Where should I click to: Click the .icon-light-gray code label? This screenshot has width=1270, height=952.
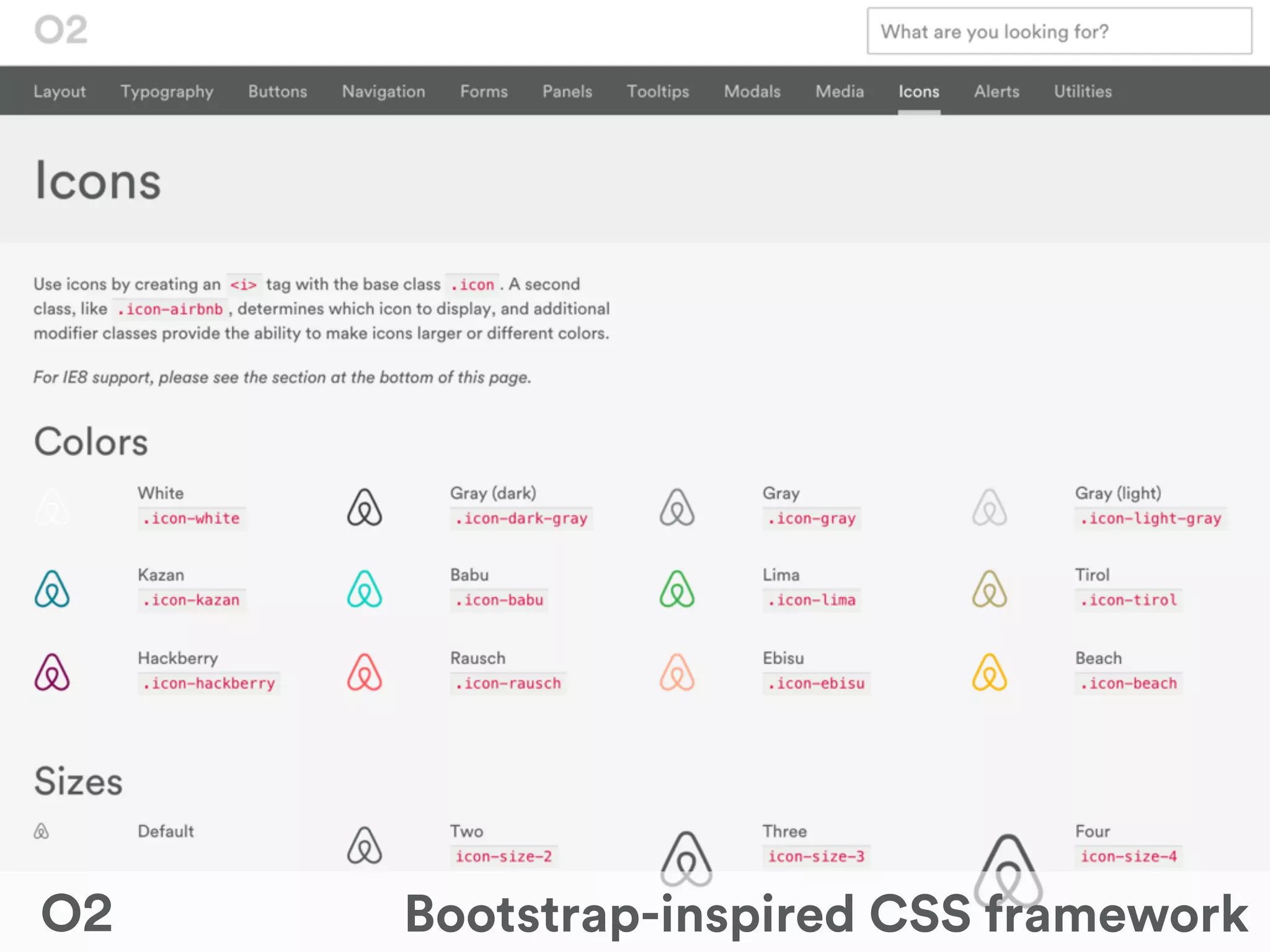coord(1150,518)
